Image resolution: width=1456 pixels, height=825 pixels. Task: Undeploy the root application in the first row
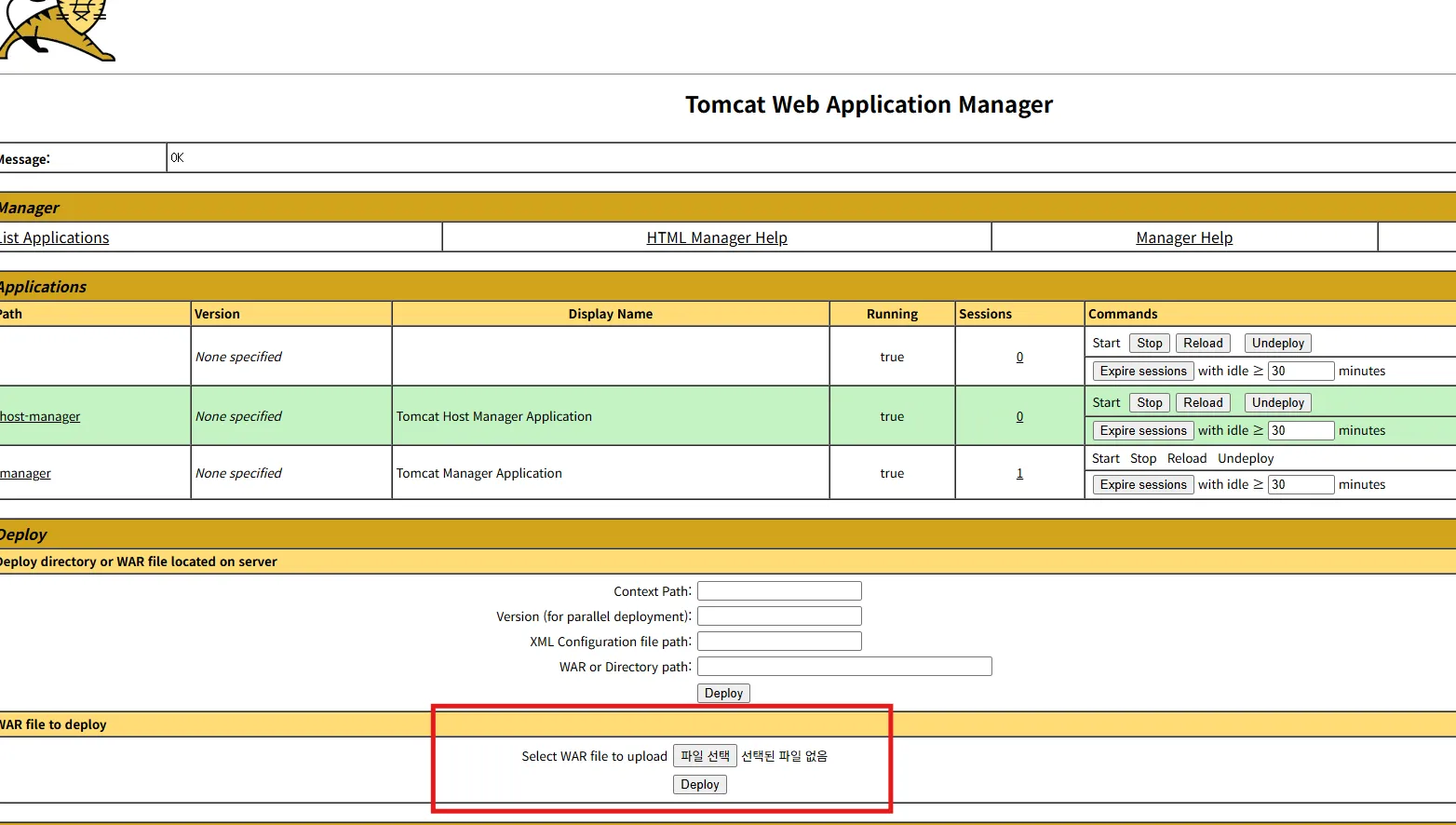[1278, 343]
